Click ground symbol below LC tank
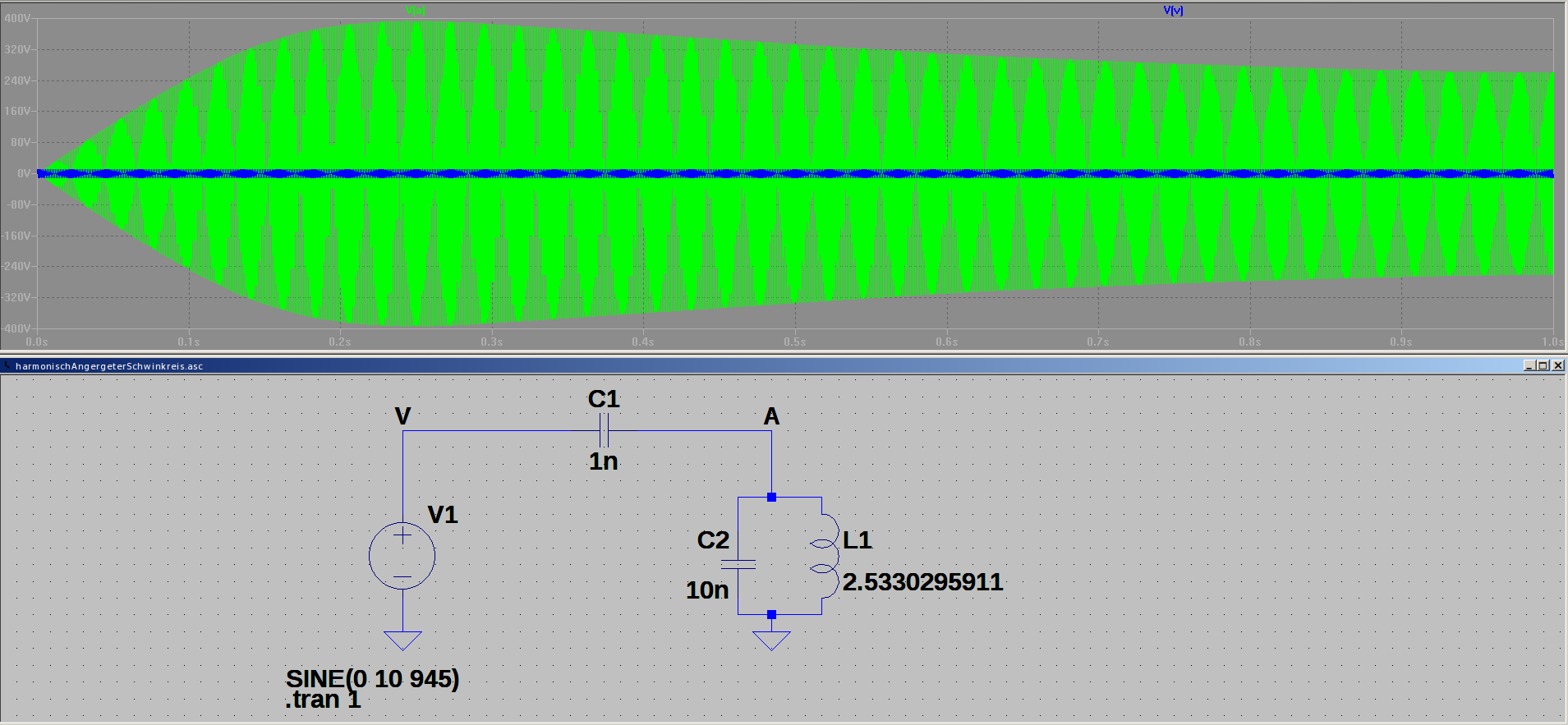The height and width of the screenshot is (725, 1568). [x=771, y=640]
